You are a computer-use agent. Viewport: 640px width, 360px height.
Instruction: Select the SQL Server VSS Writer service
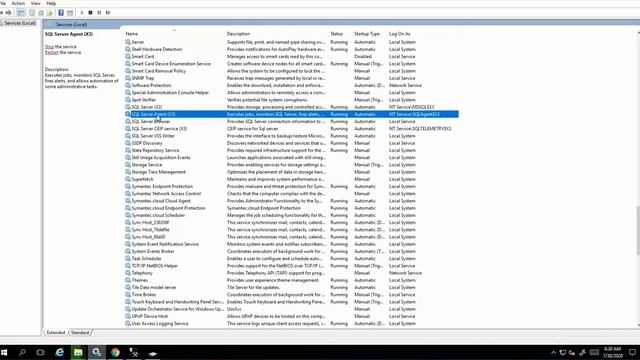pos(292,136)
